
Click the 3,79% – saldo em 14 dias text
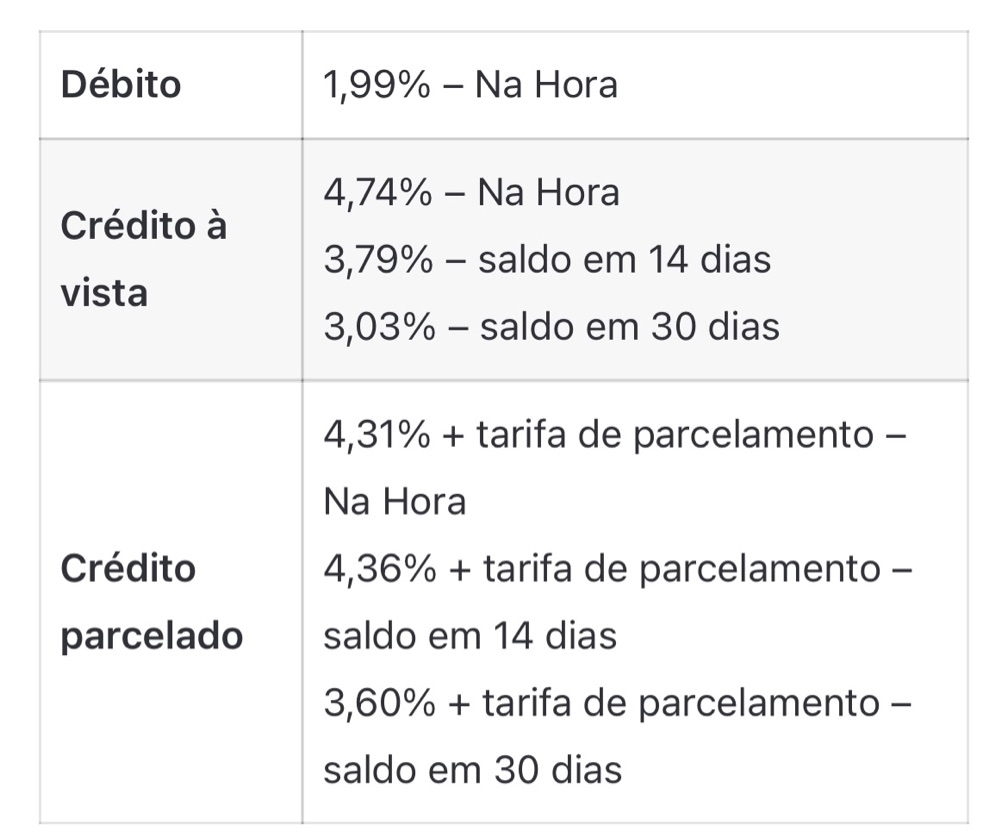[x=547, y=260]
